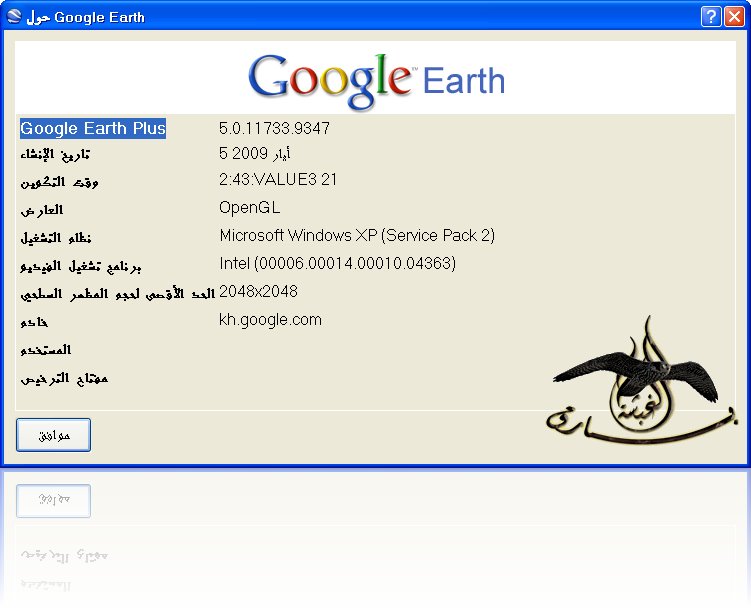Click the dialog title bar text

[x=85, y=17]
